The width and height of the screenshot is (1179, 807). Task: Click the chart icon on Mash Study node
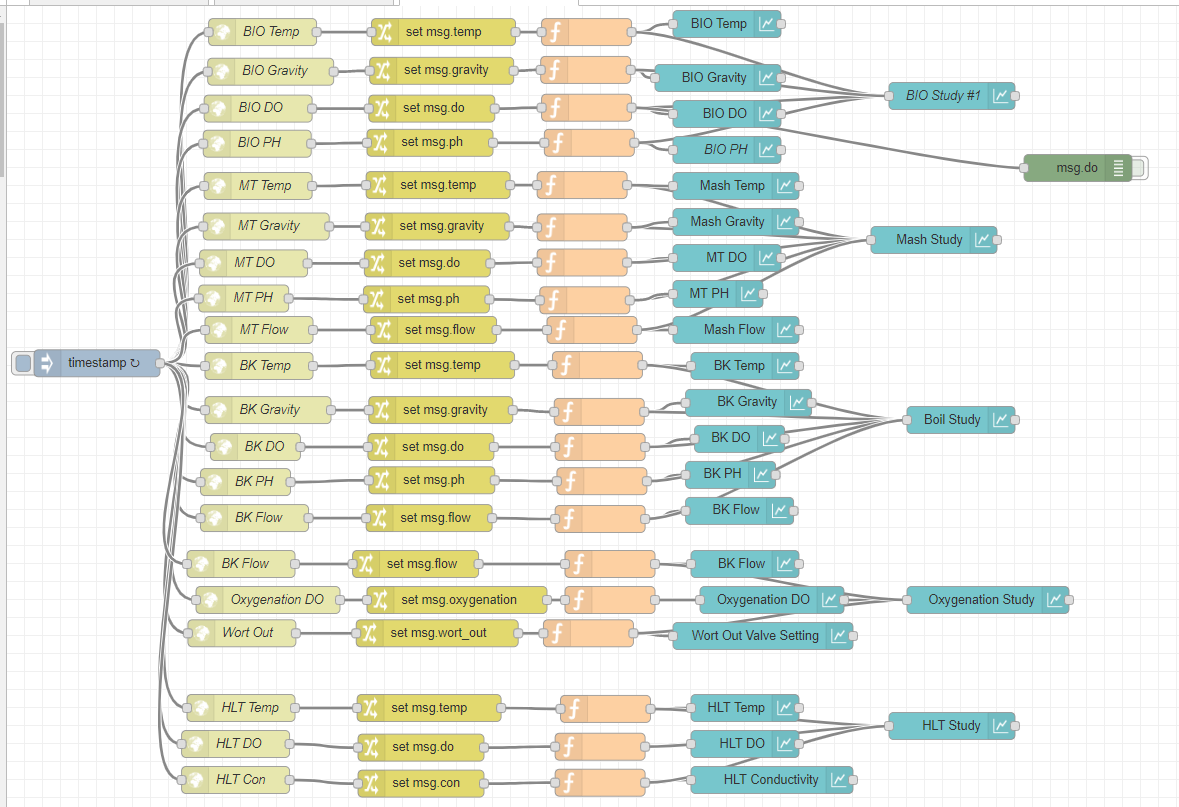pyautogui.click(x=983, y=239)
